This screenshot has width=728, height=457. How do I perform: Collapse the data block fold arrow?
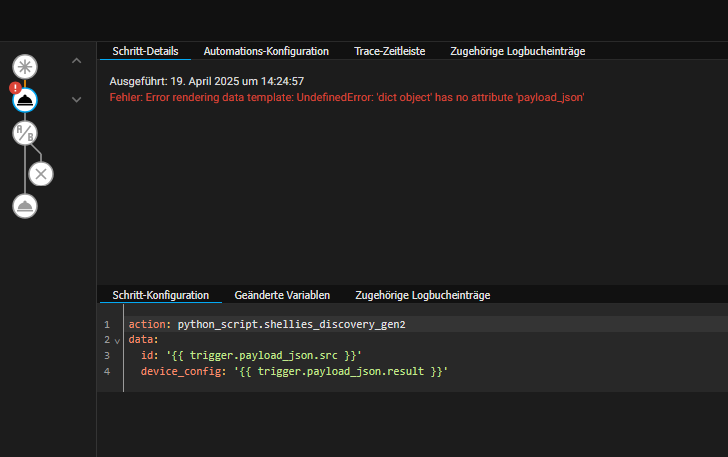(117, 341)
